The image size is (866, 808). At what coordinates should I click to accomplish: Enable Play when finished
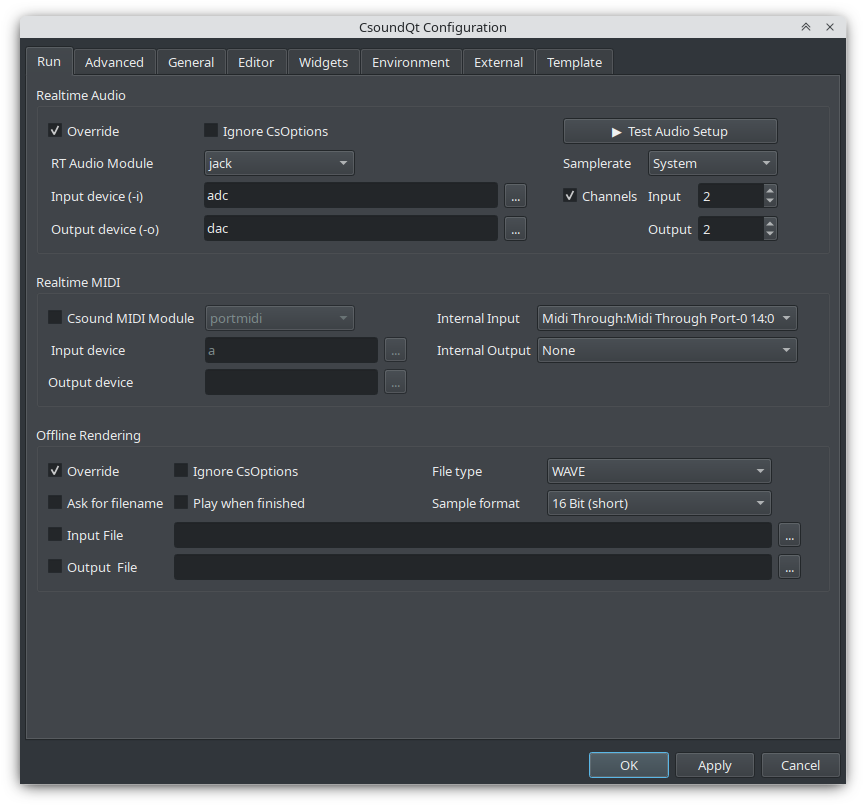click(181, 503)
